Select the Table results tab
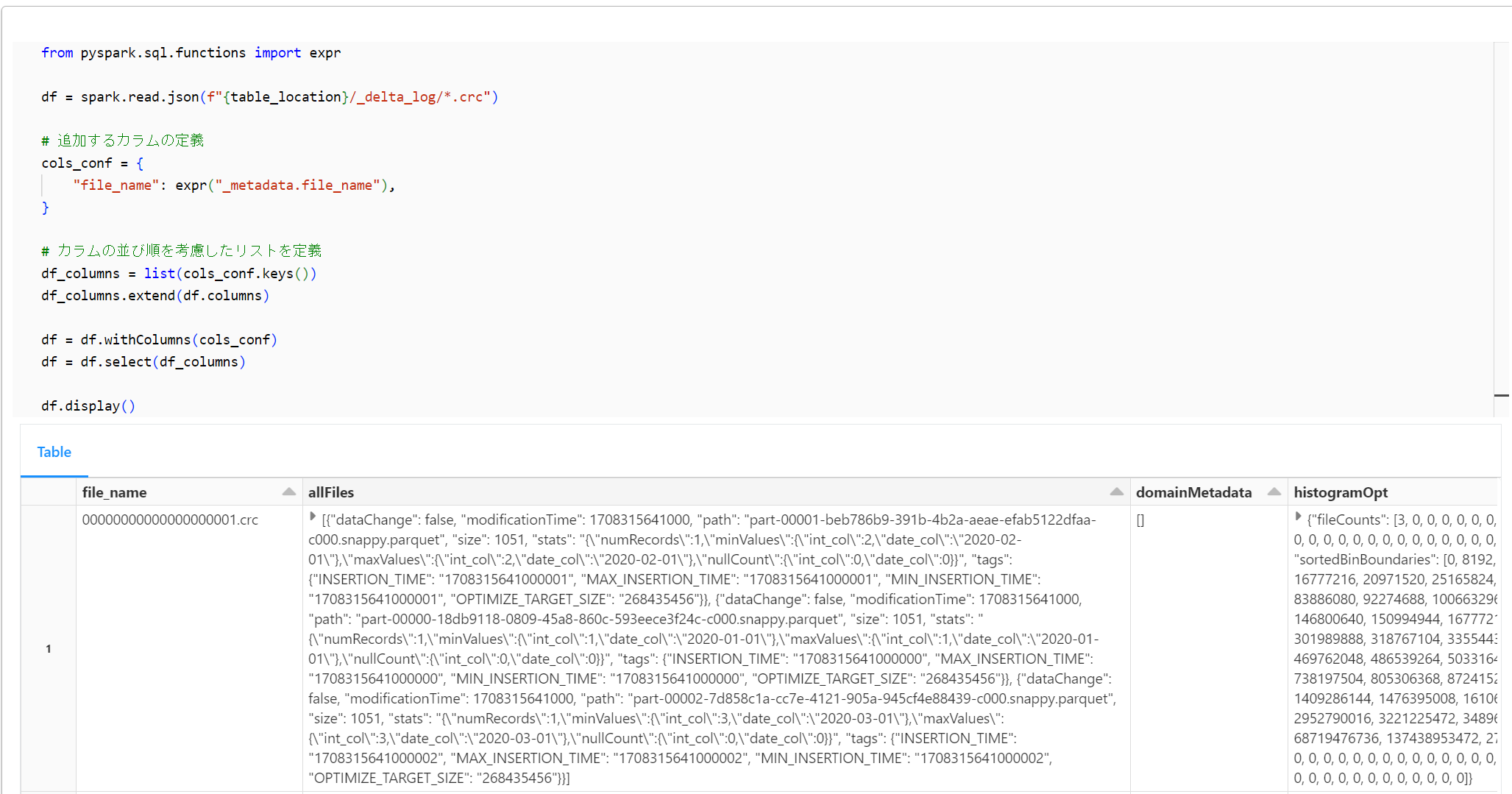1512x794 pixels. (x=54, y=452)
